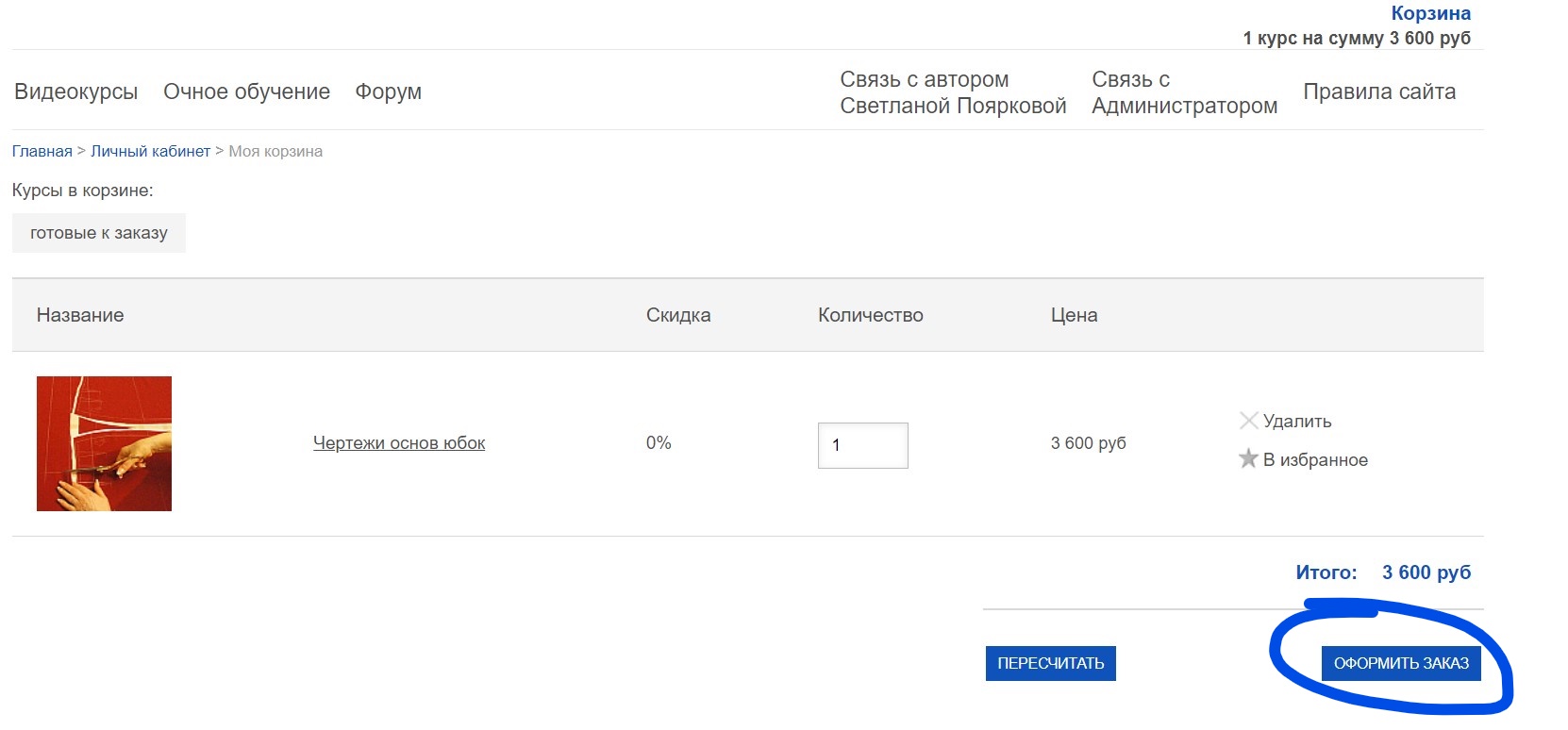Select the 'готовые к заказу' tab
Image resolution: width=1568 pixels, height=730 pixels.
pos(99,233)
